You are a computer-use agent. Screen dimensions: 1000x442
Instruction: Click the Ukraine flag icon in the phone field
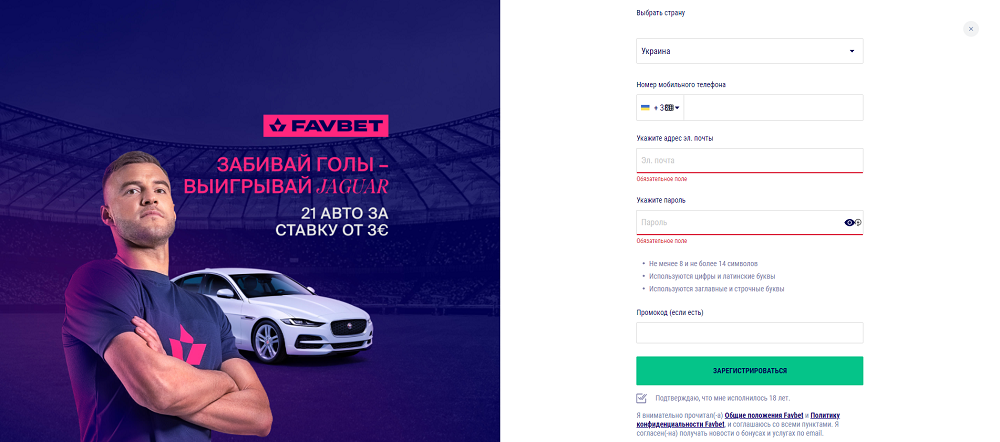(645, 108)
